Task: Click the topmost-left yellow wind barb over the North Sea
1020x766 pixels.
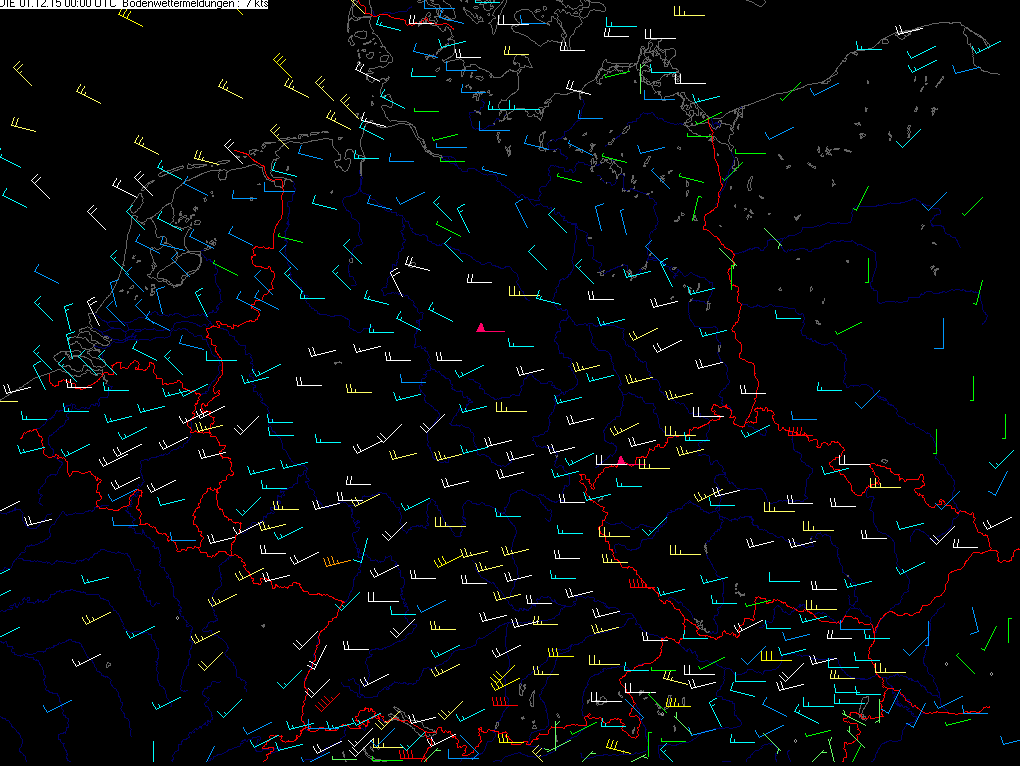Action: coord(20,70)
